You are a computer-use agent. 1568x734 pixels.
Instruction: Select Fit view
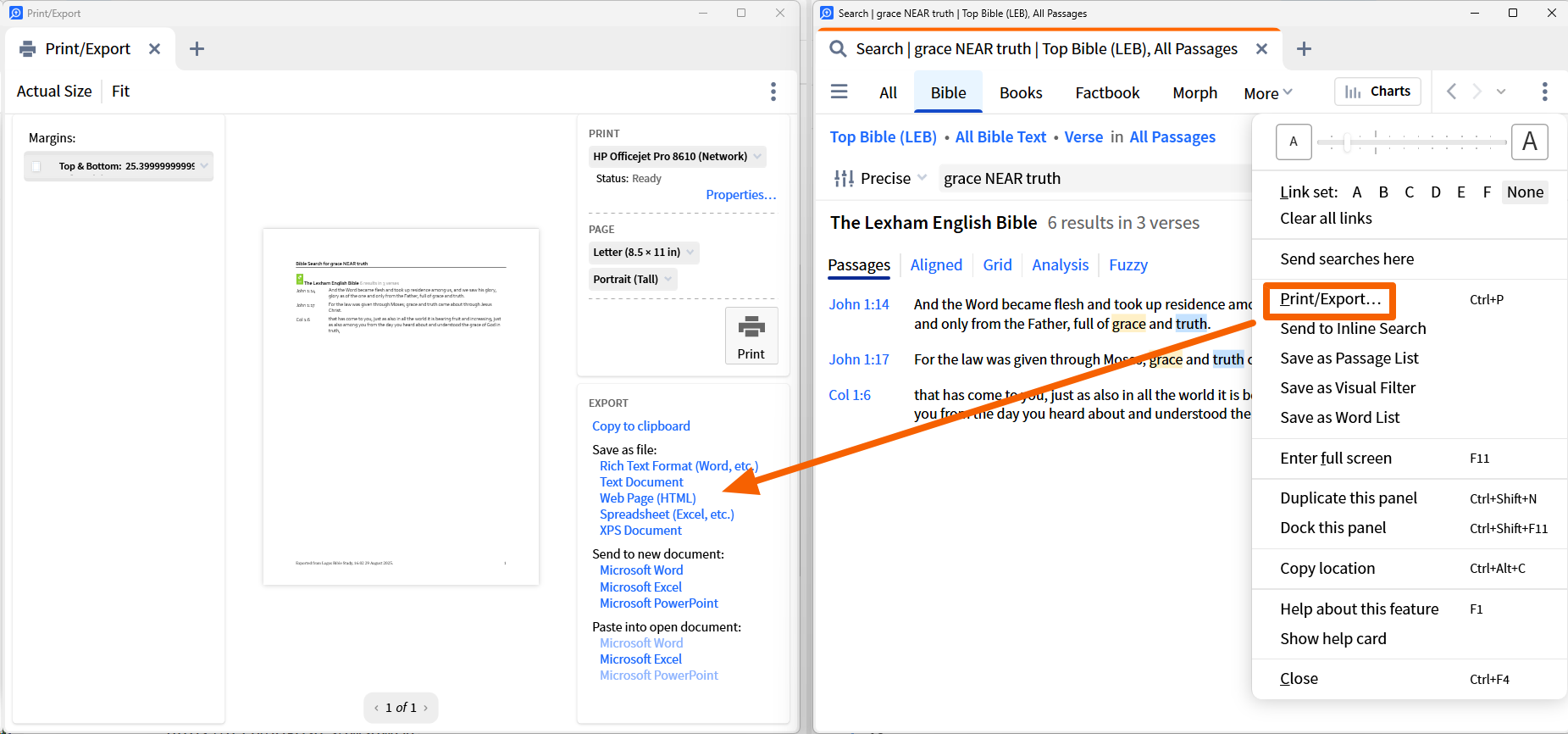[x=120, y=92]
